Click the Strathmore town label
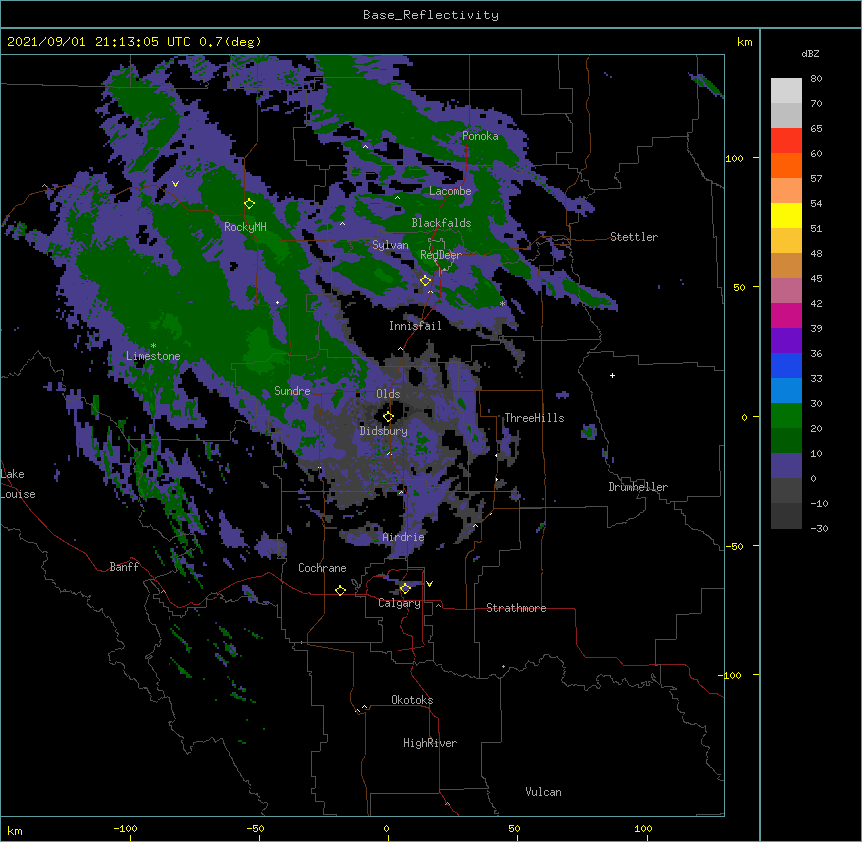862x842 pixels. pos(516,608)
